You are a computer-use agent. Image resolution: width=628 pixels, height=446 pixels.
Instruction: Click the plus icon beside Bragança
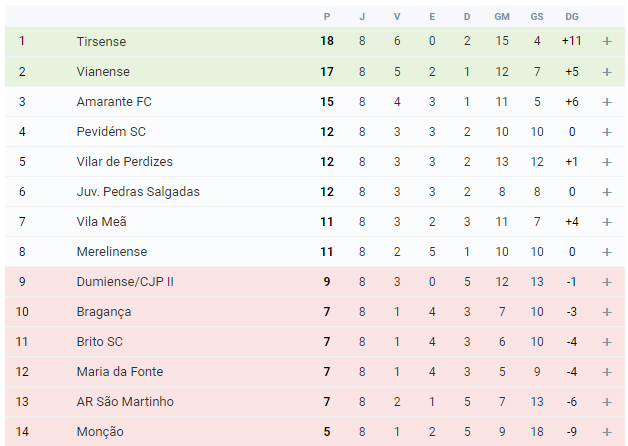607,312
